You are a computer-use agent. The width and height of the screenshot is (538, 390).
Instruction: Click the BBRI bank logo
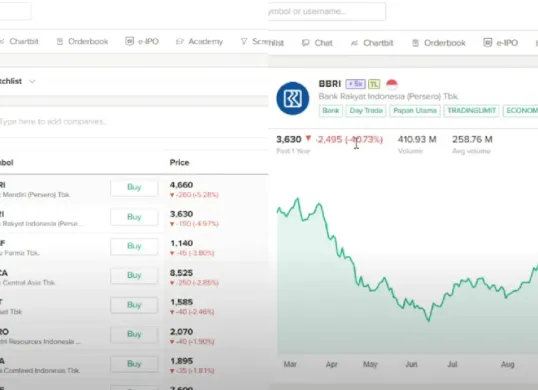293,98
